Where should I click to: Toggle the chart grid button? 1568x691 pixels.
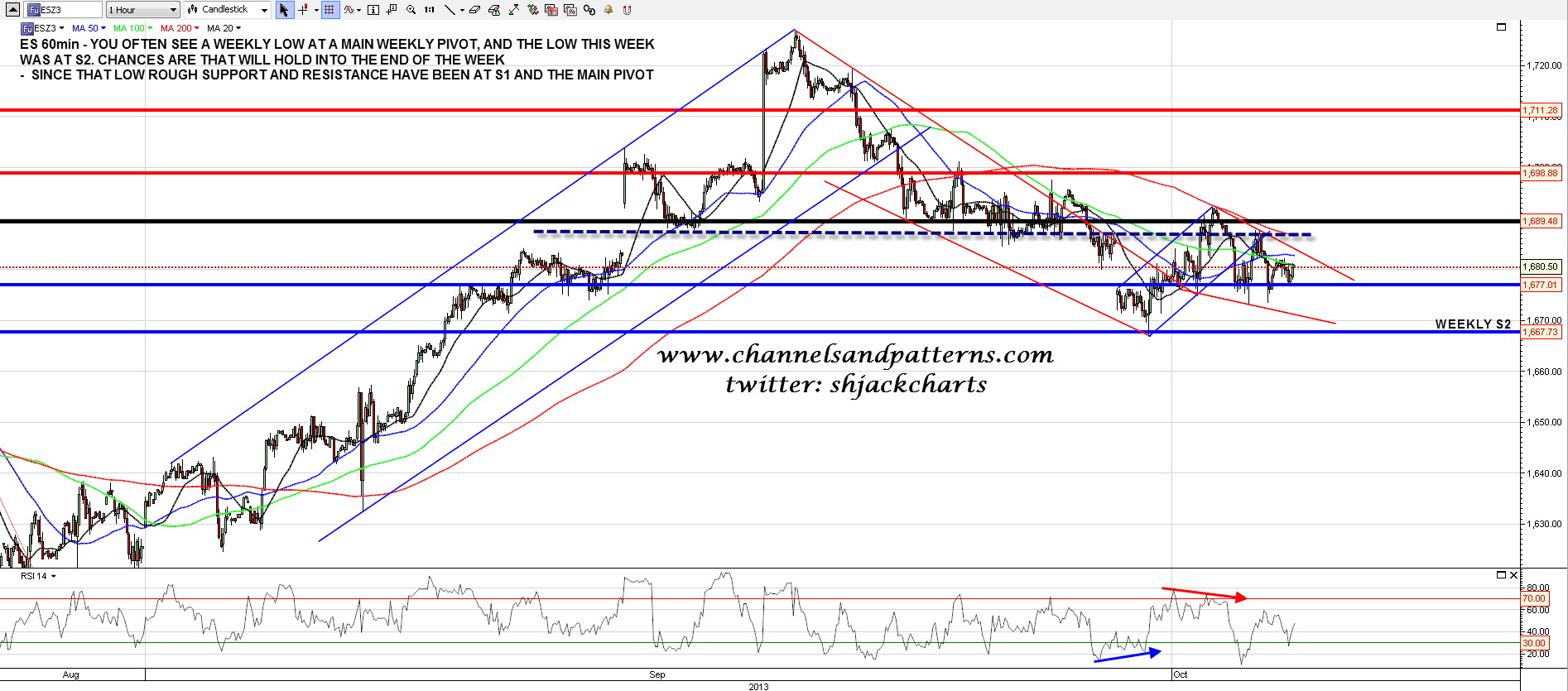click(329, 10)
